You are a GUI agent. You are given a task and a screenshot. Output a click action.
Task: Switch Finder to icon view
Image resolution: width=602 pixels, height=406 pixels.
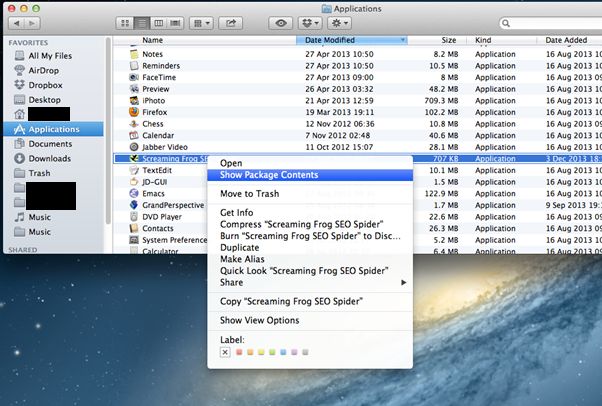point(125,23)
